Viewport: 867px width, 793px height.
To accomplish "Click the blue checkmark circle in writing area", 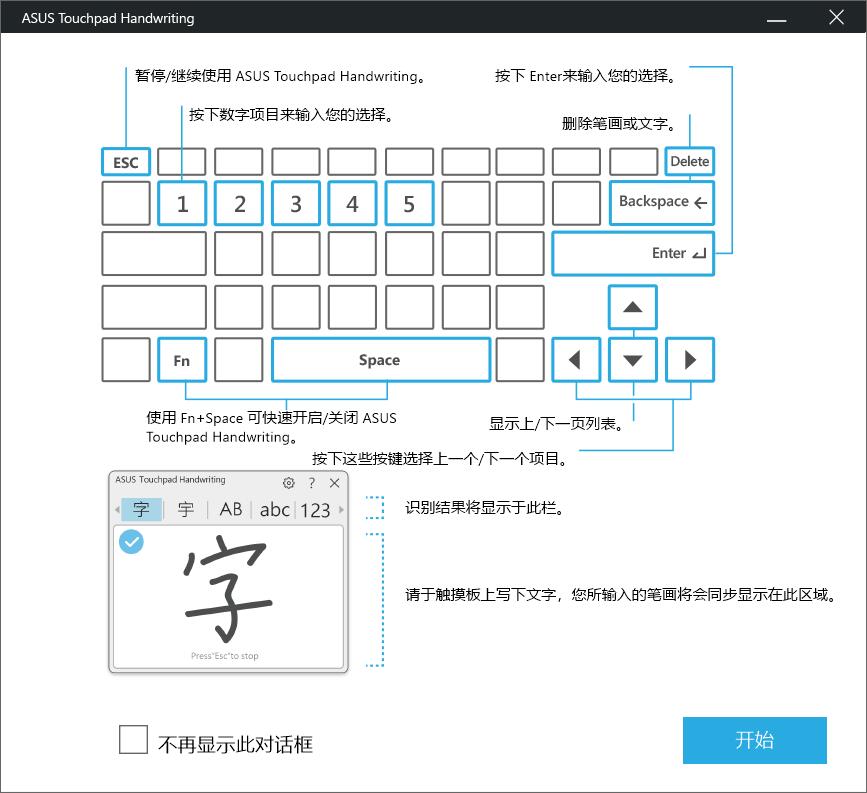I will (131, 542).
